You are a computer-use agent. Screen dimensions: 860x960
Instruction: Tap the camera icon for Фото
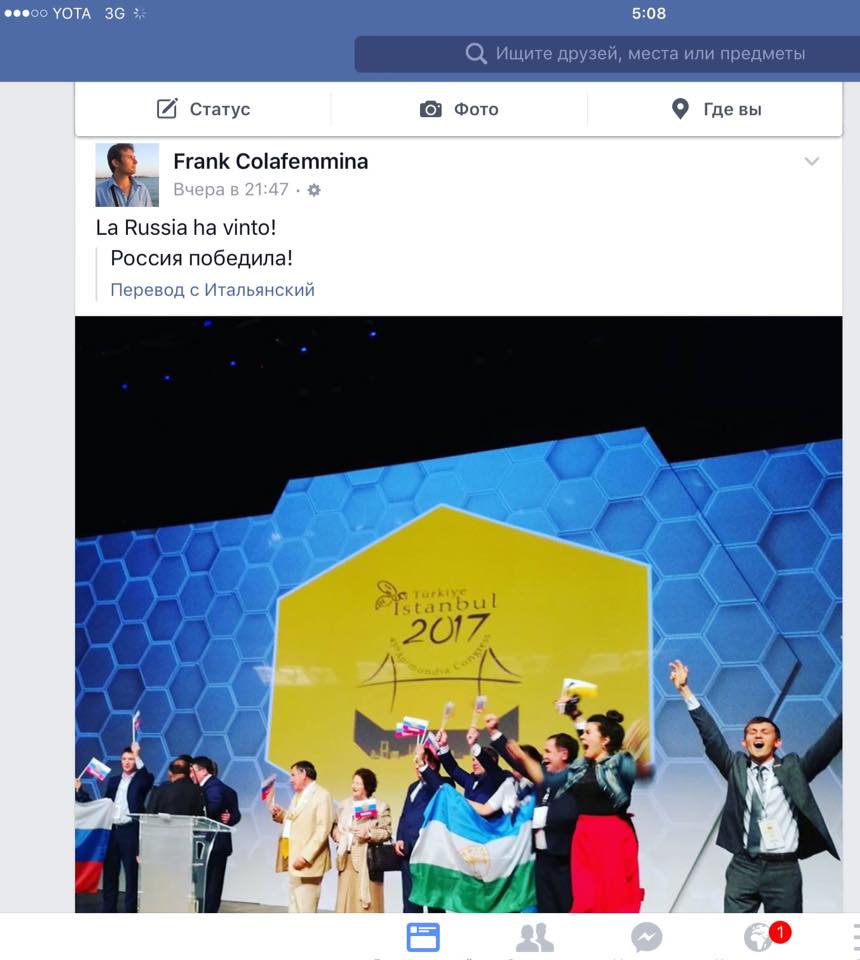(x=430, y=110)
